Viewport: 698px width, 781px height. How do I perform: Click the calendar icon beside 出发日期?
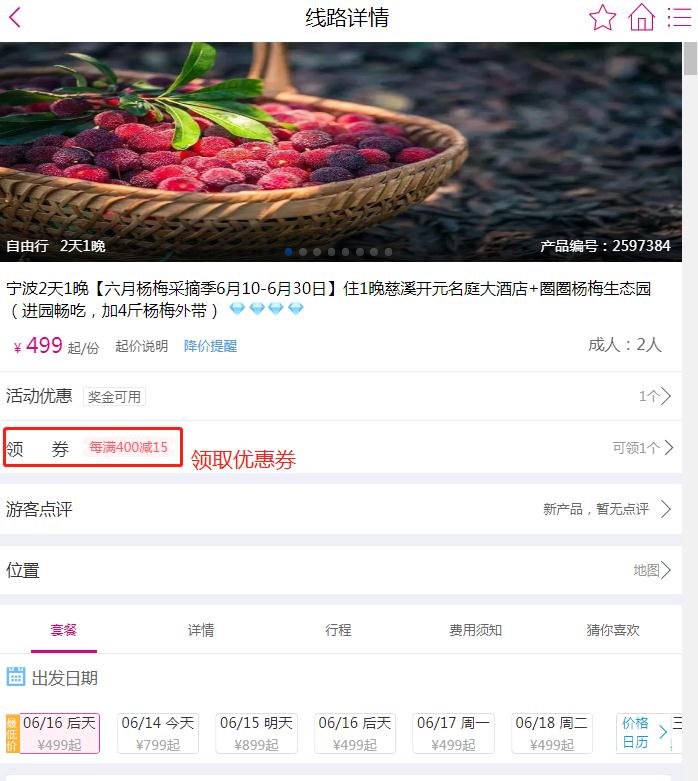15,676
